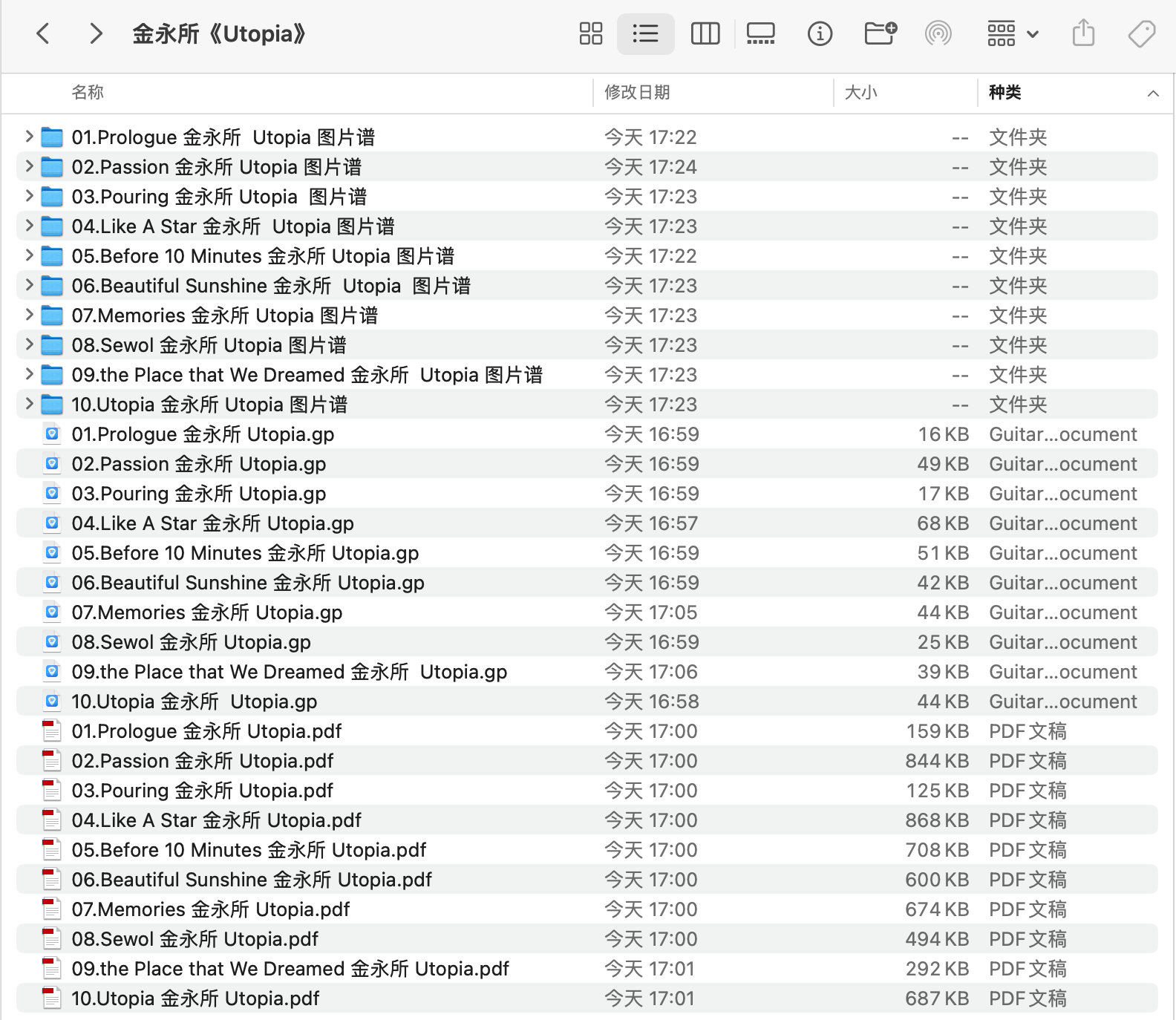Click the window title 金永所《Utopia》
The width and height of the screenshot is (1176, 1020).
pyautogui.click(x=219, y=33)
